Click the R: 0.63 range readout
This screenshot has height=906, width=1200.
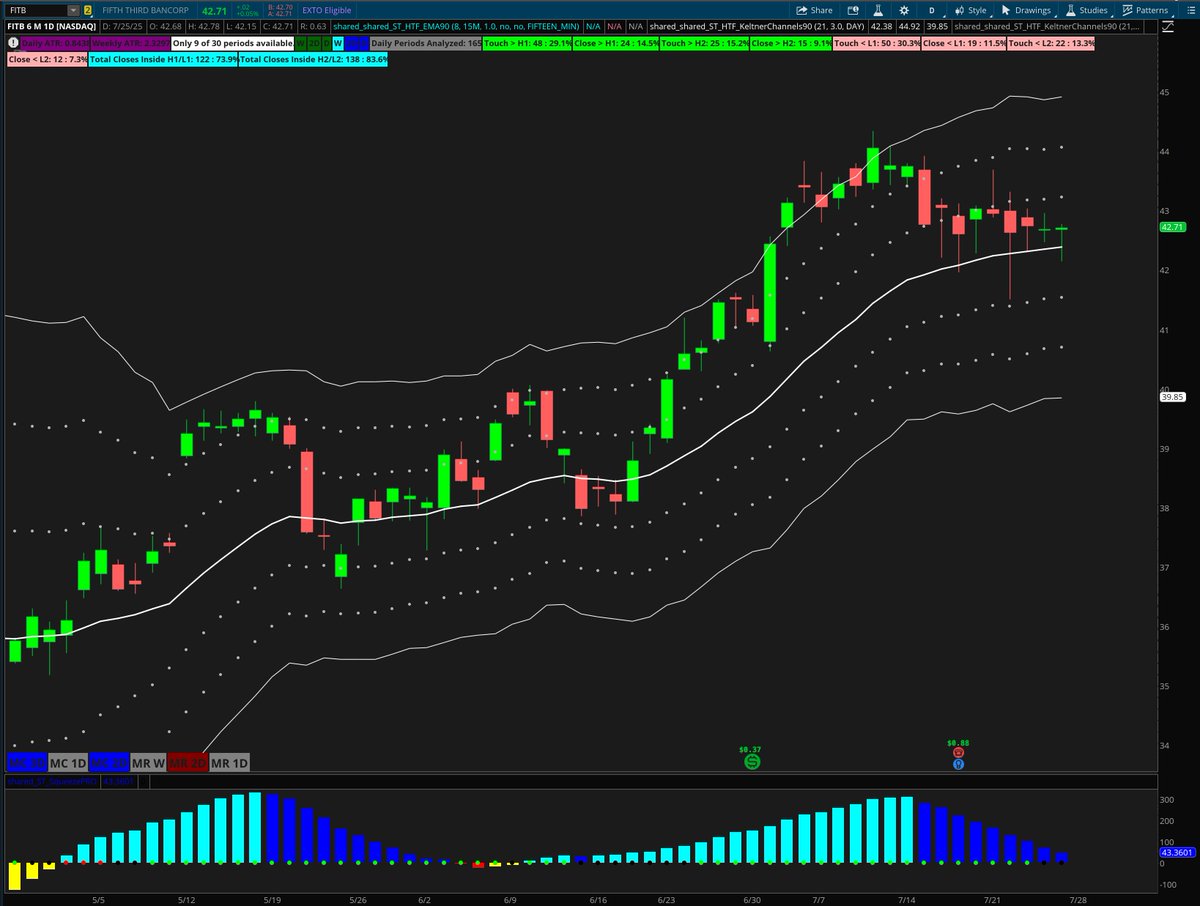point(313,26)
